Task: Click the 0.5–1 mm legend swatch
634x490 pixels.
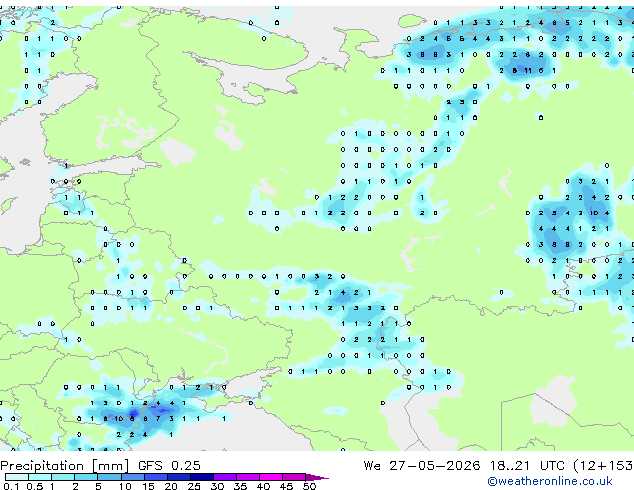Action: pyautogui.click(x=40, y=477)
